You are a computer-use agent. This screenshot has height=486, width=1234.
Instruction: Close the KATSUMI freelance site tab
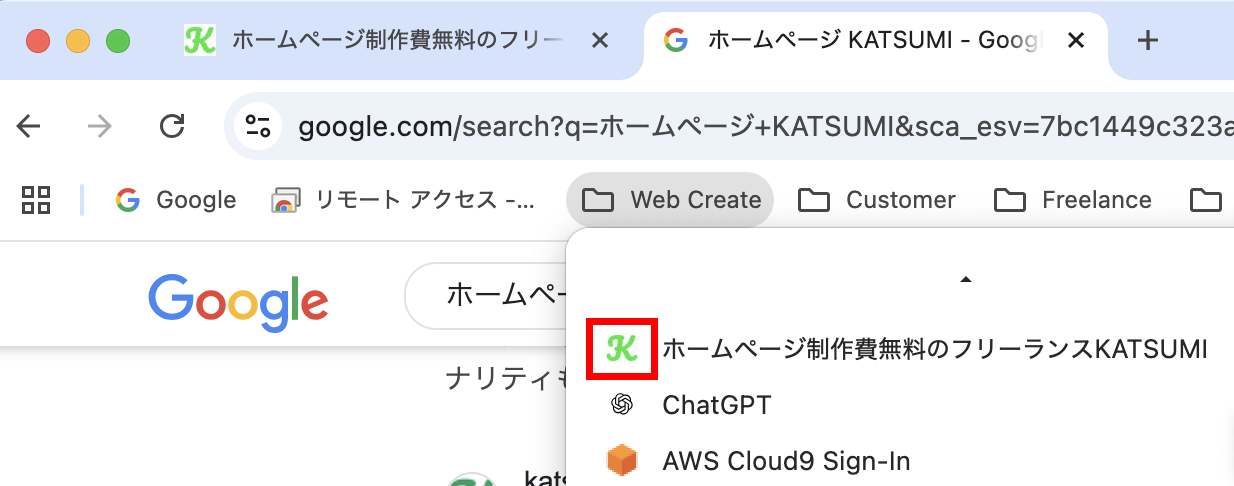click(600, 40)
